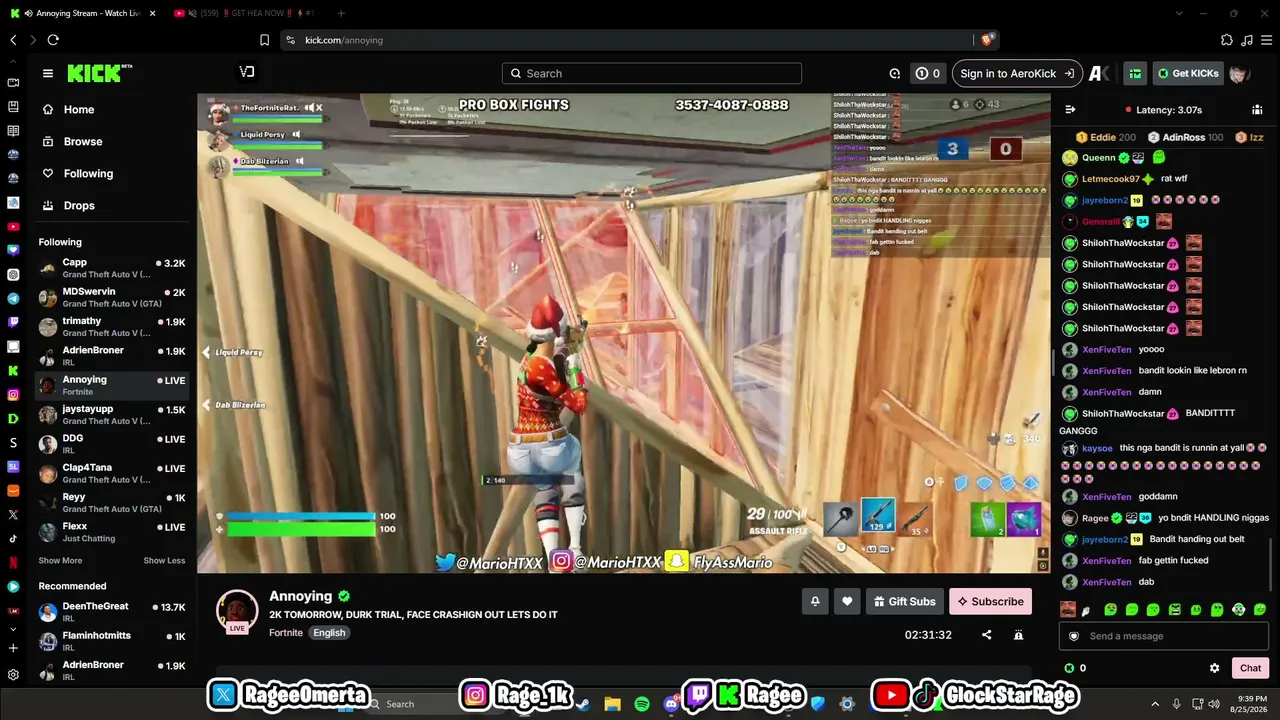Open Spotify from the Windows taskbar
This screenshot has height=720, width=1280.
[x=642, y=704]
